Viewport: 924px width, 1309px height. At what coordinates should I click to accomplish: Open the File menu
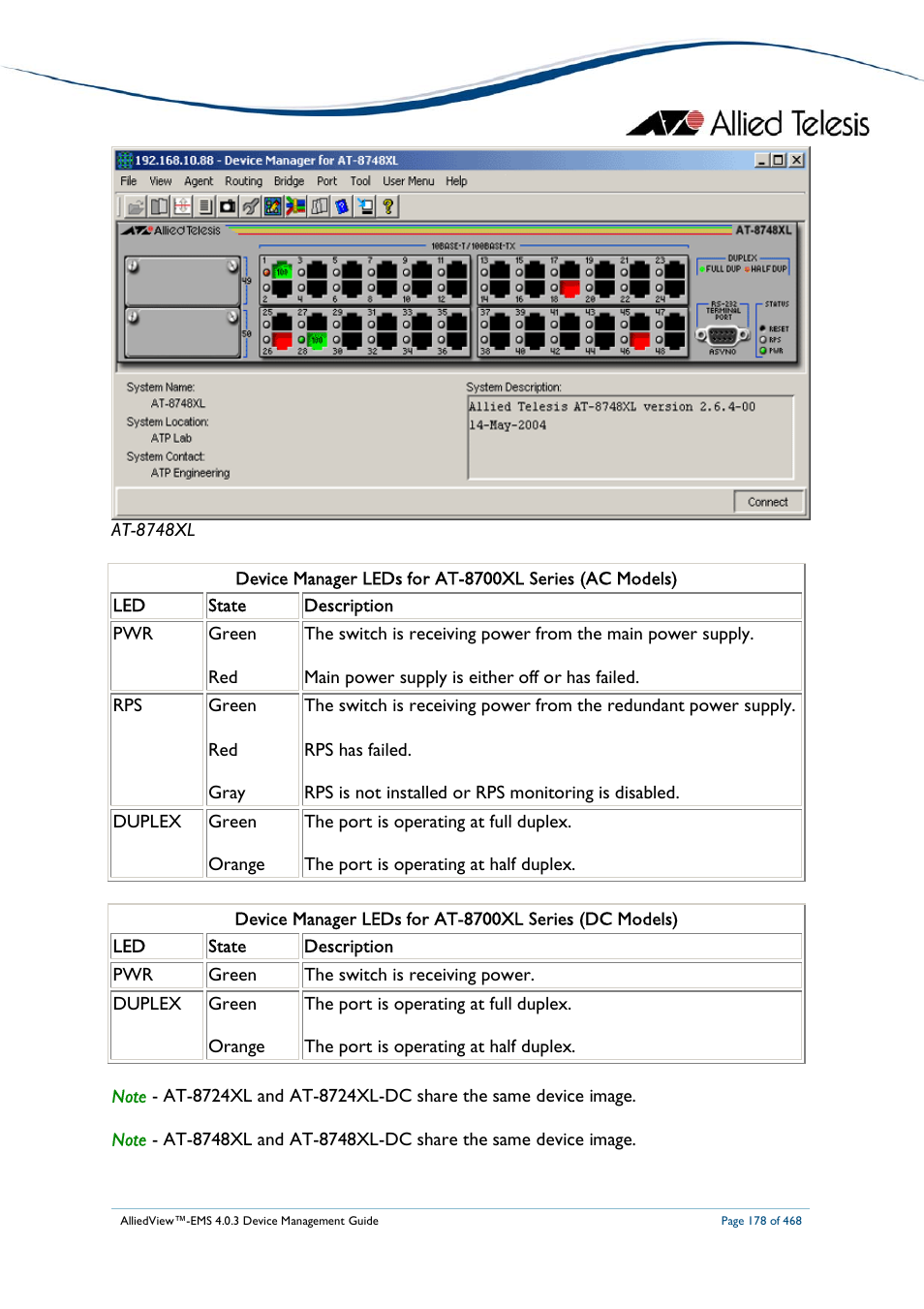pos(129,181)
